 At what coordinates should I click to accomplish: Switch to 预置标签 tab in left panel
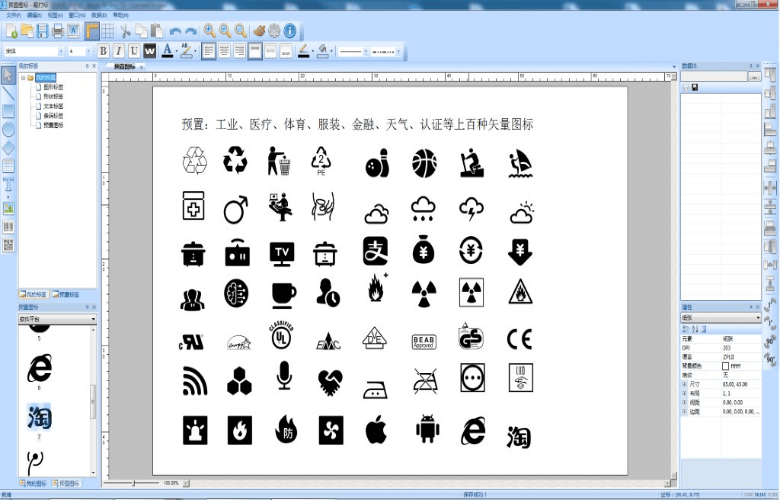pos(66,295)
